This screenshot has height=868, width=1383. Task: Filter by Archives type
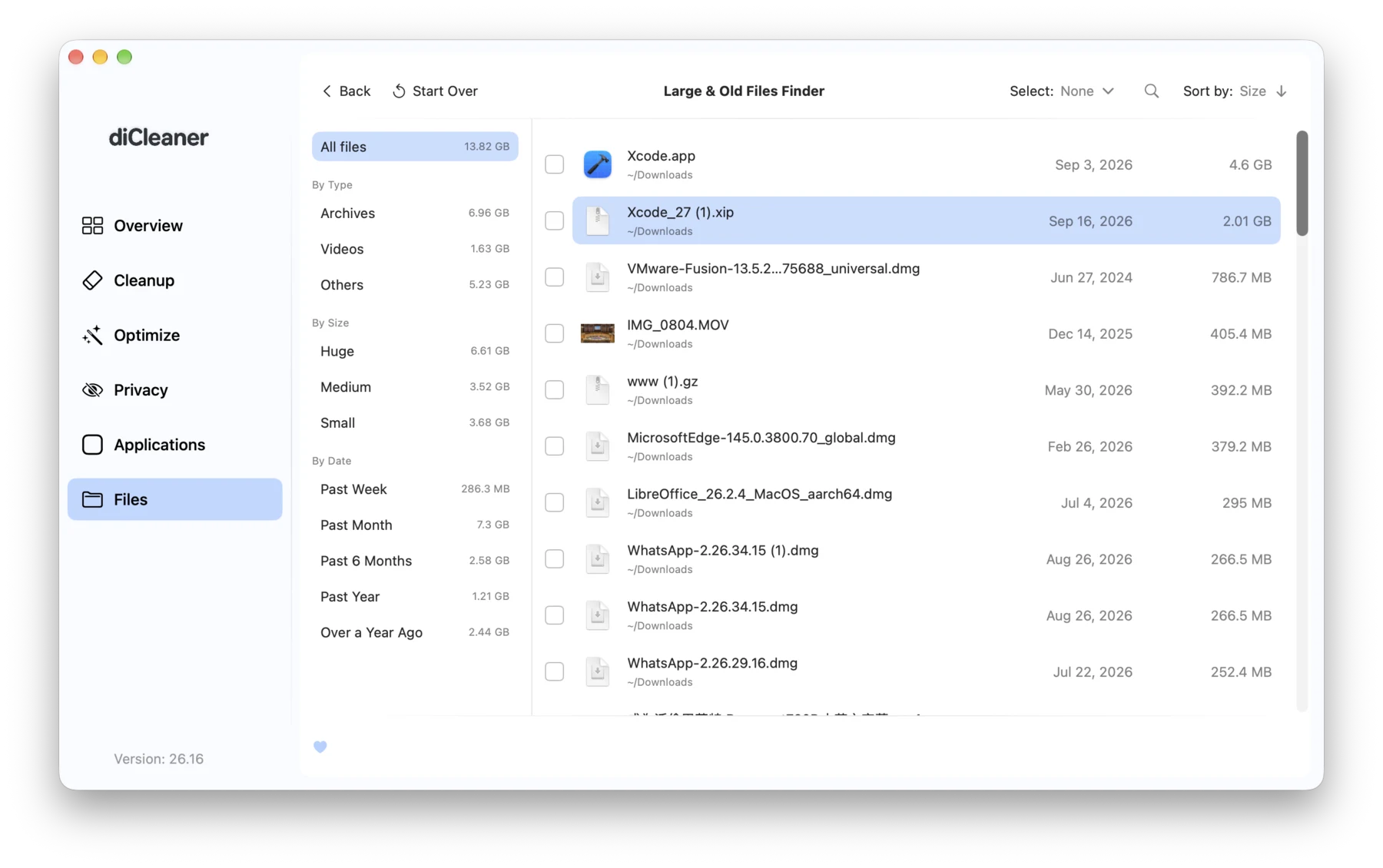click(415, 214)
